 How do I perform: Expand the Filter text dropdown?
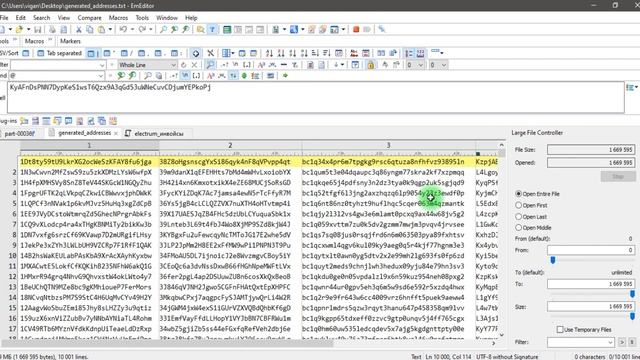[x=102, y=65]
